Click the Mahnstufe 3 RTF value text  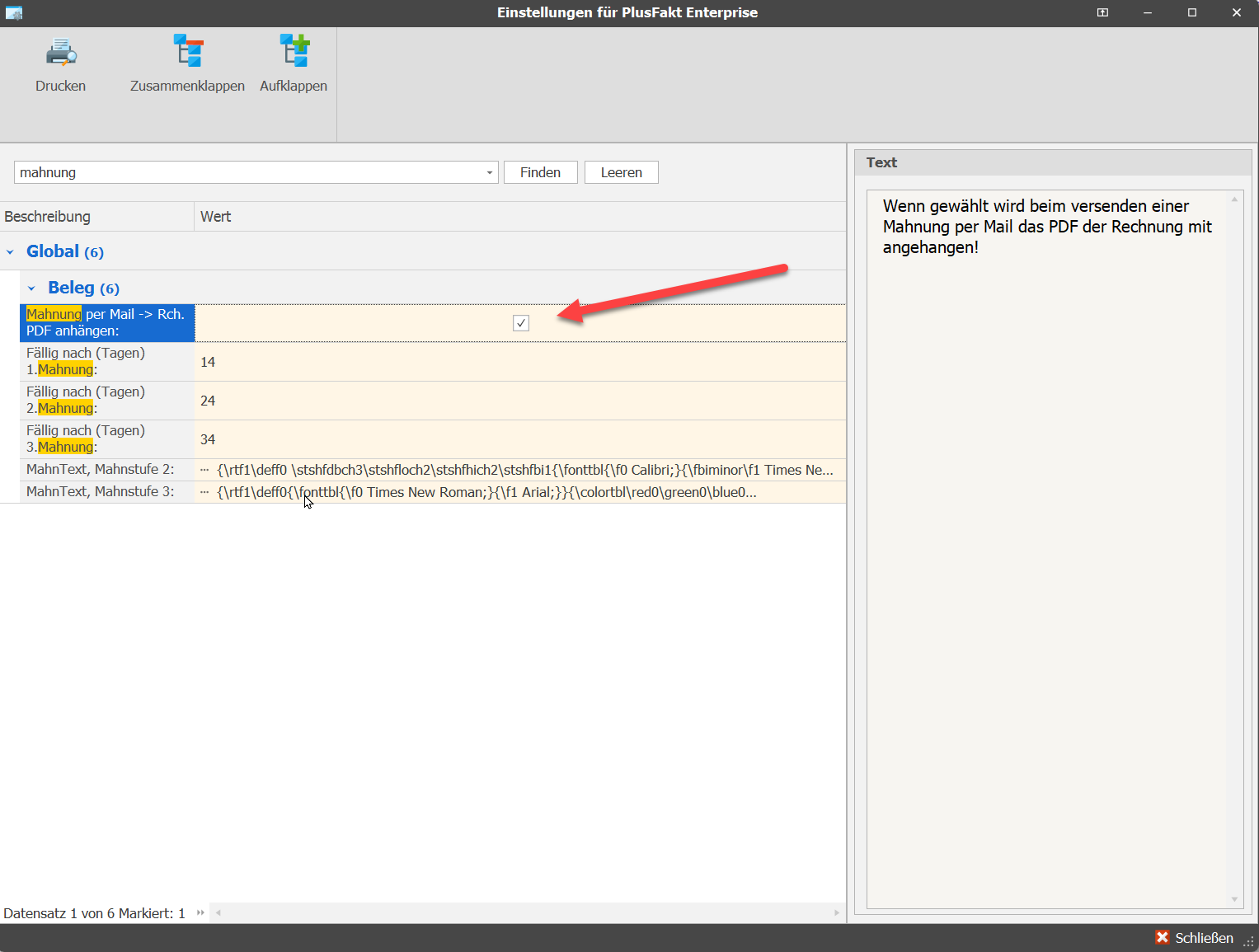coord(486,492)
